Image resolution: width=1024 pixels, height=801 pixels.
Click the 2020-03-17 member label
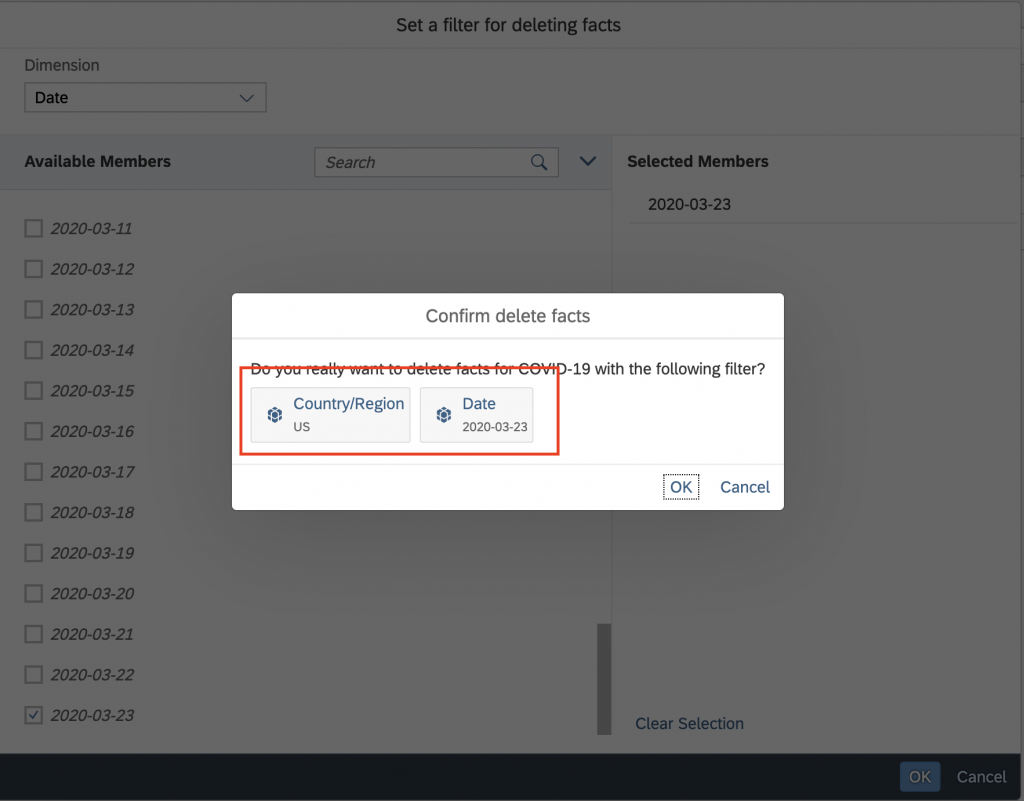coord(92,471)
